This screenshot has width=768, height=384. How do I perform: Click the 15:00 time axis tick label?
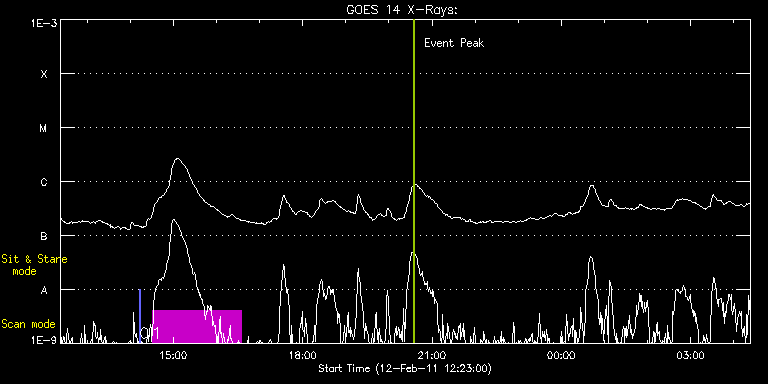click(173, 355)
